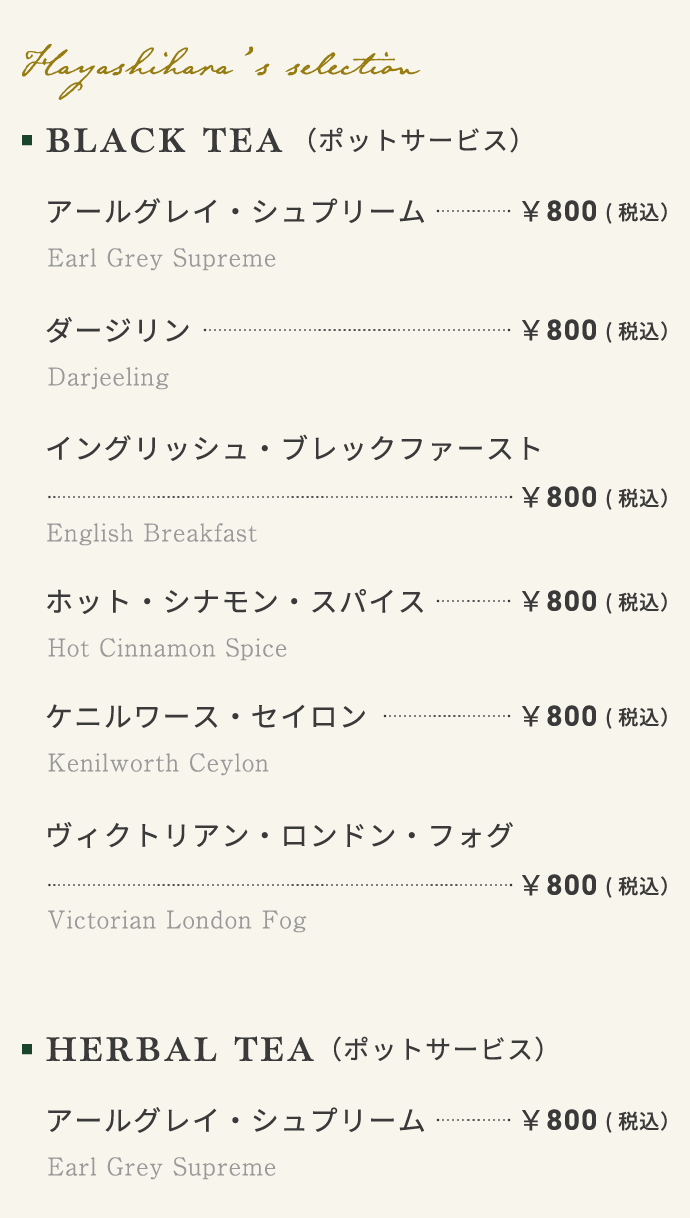Viewport: 690px width, 1218px height.
Task: Click the green square bullet beside HERBAL TEA
Action: (27, 1049)
